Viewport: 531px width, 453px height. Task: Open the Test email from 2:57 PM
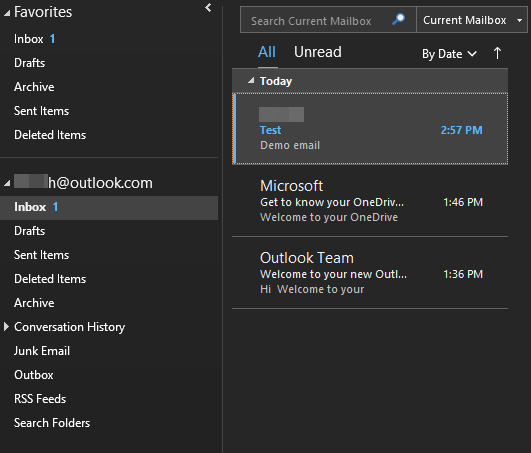(x=370, y=129)
